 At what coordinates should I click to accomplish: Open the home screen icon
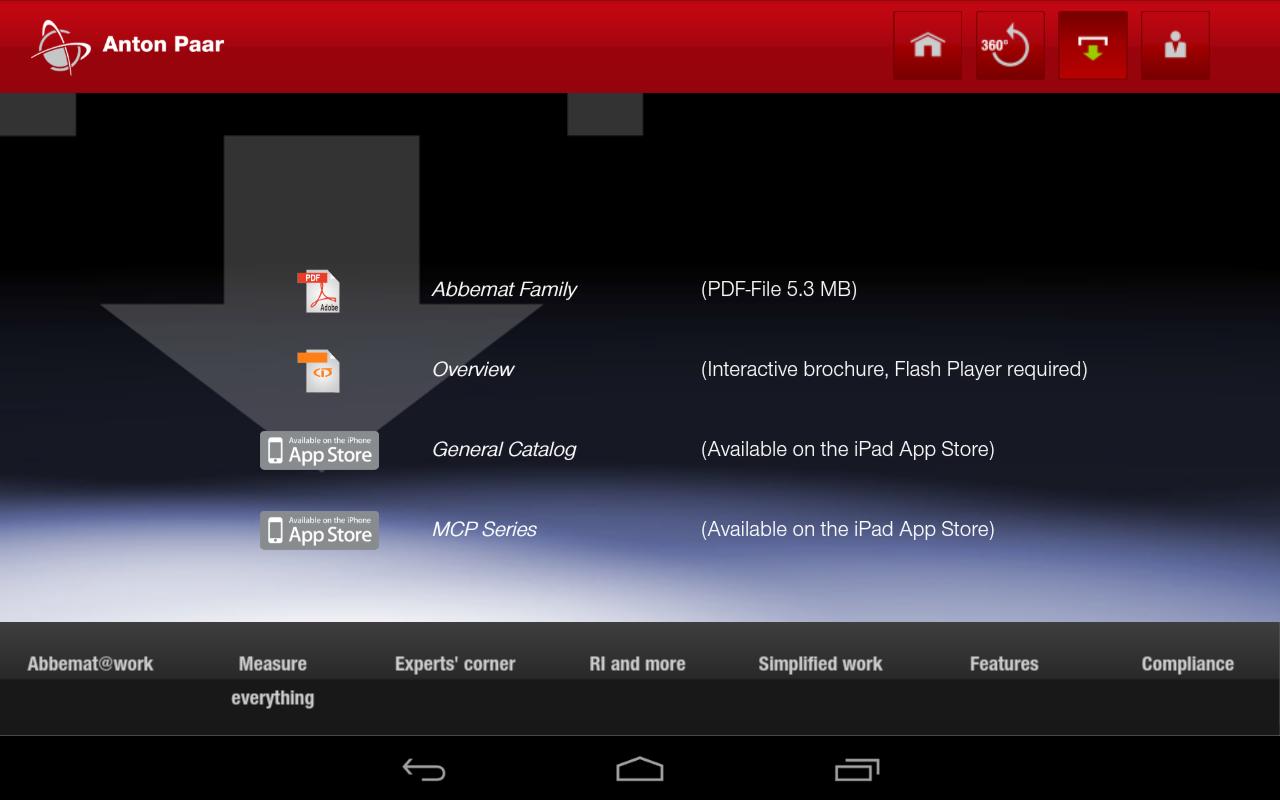pyautogui.click(x=927, y=45)
